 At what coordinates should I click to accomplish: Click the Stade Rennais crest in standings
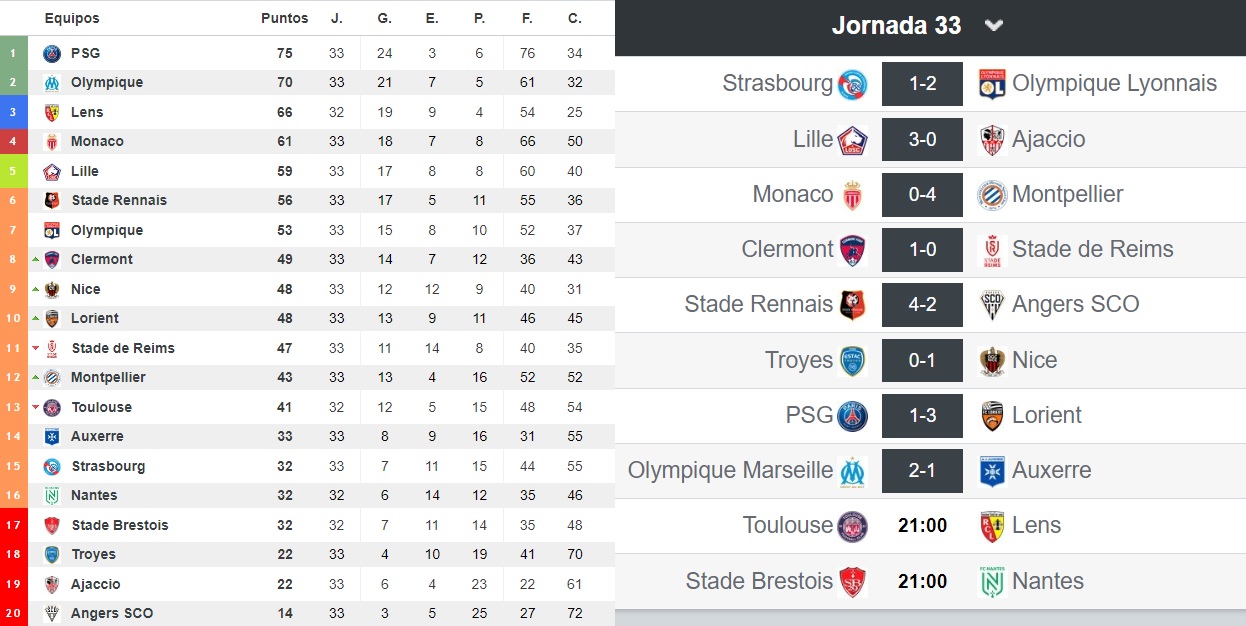pyautogui.click(x=53, y=200)
